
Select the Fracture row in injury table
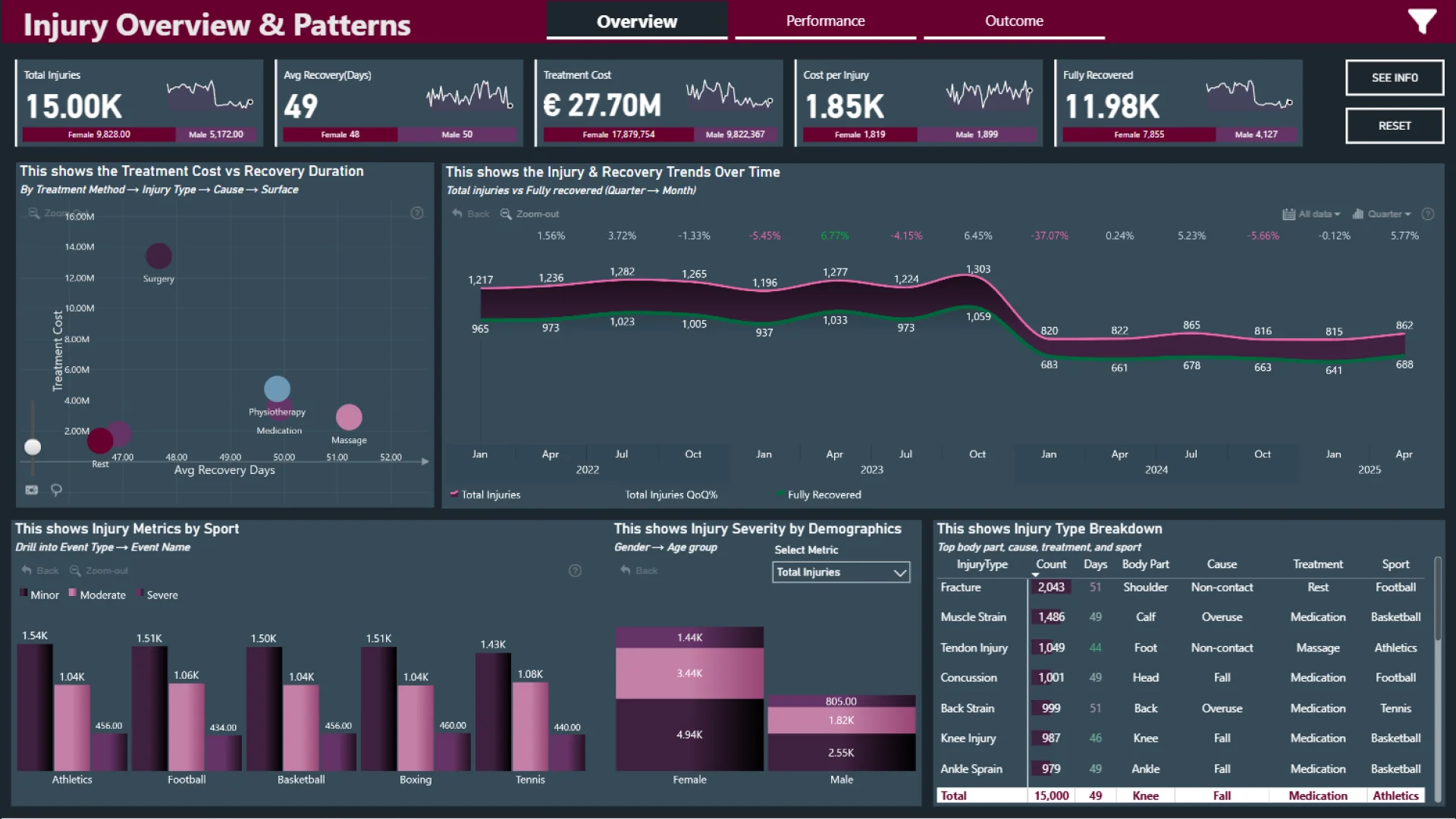(x=1180, y=587)
